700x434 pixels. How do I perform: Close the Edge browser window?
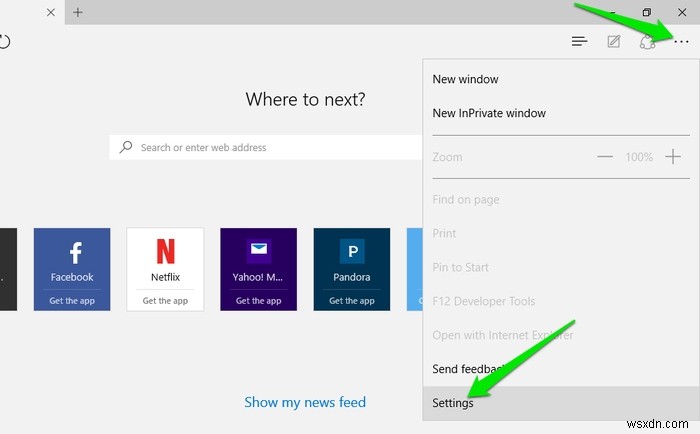click(x=682, y=12)
